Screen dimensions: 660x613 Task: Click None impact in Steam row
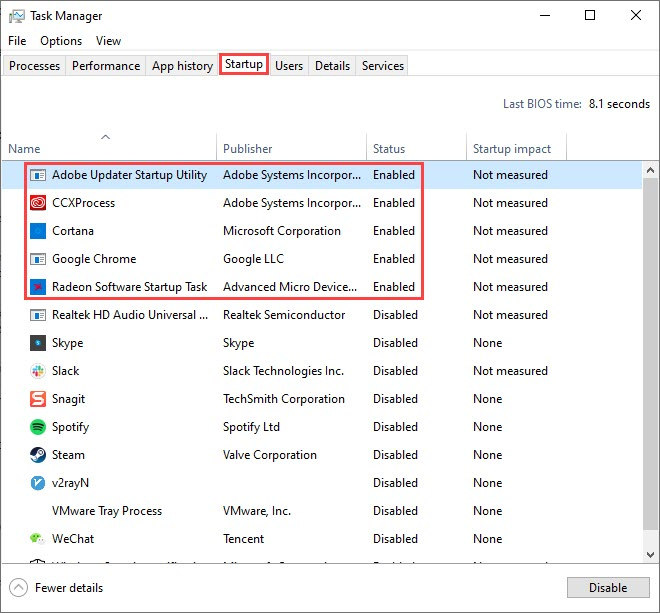487,455
